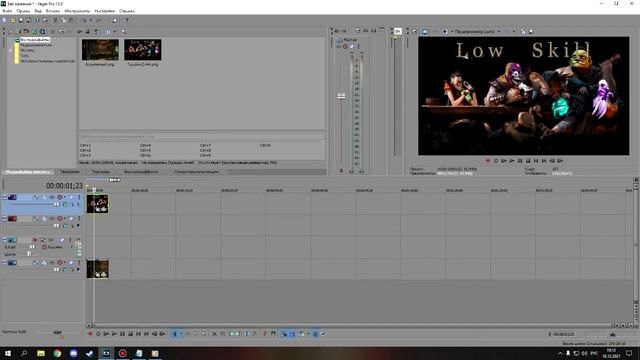The height and width of the screenshot is (360, 640).
Task: Open the auto ripple mode dropdown arrow
Action: pos(308,334)
